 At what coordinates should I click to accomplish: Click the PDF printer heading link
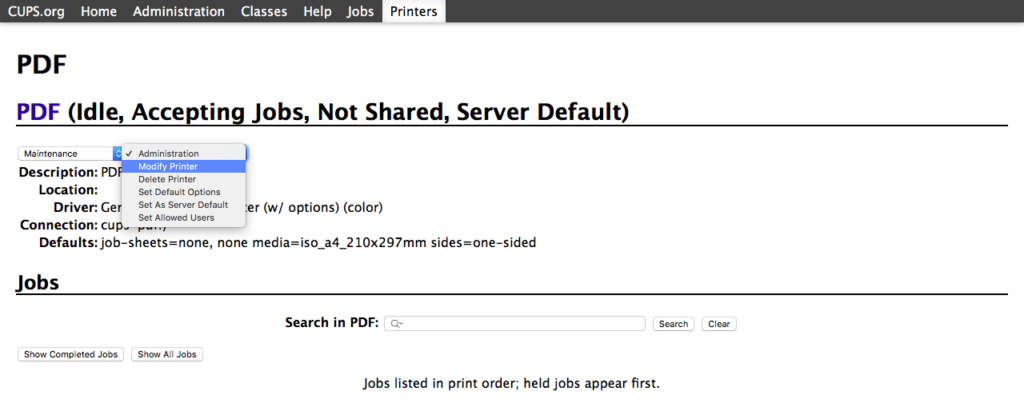point(39,111)
